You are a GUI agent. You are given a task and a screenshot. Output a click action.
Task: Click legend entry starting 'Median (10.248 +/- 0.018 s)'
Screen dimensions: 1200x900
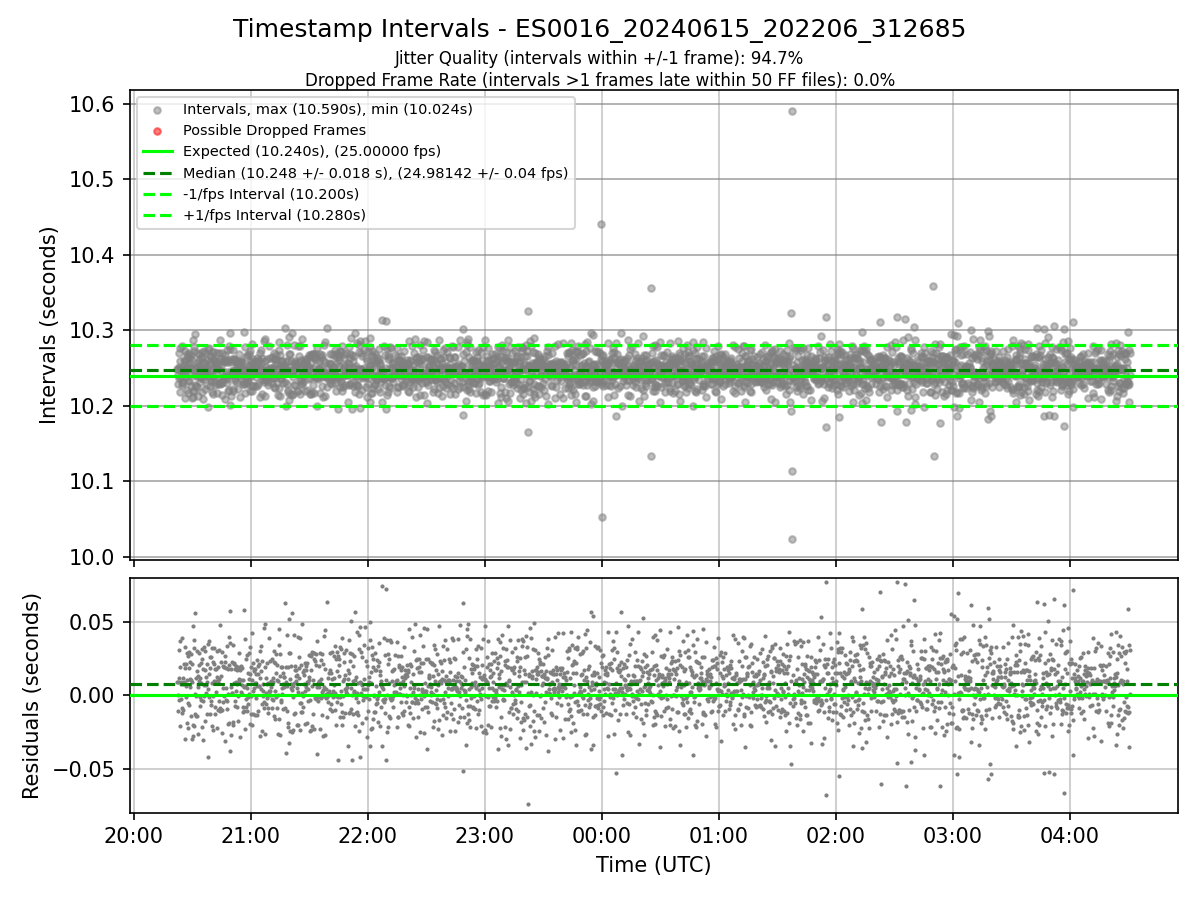click(x=375, y=173)
